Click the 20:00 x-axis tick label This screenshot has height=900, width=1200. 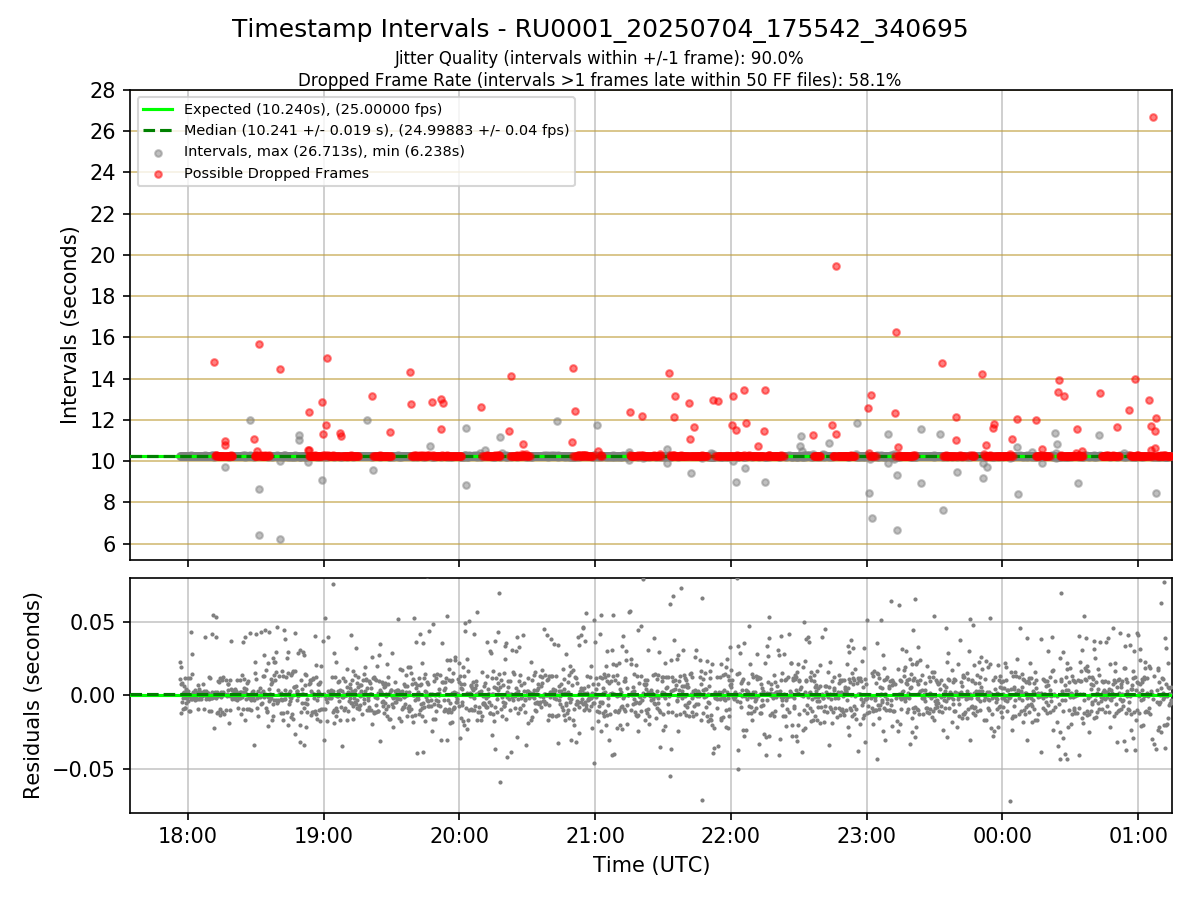pos(459,834)
